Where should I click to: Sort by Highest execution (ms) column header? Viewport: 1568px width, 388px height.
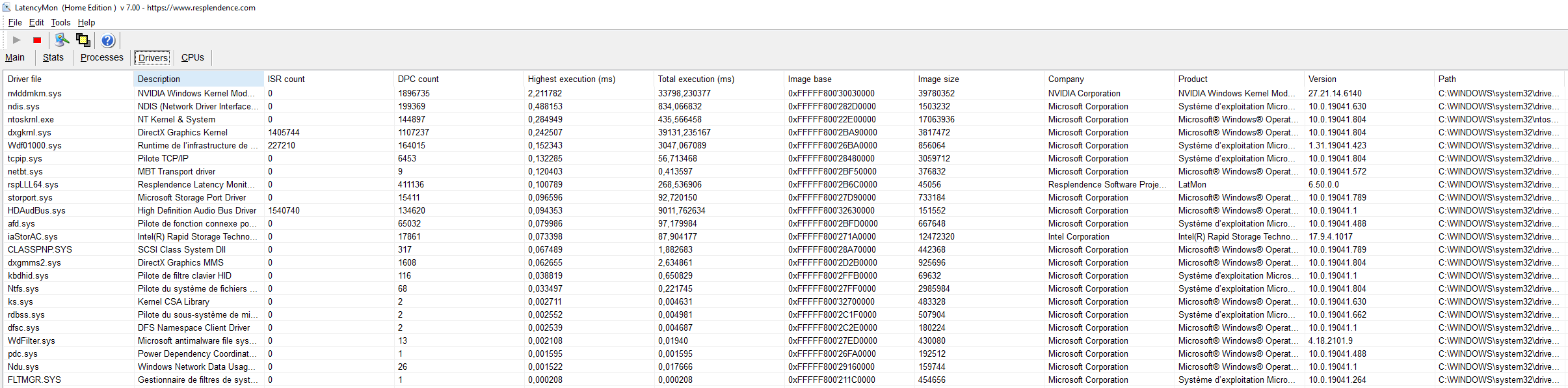coord(571,79)
